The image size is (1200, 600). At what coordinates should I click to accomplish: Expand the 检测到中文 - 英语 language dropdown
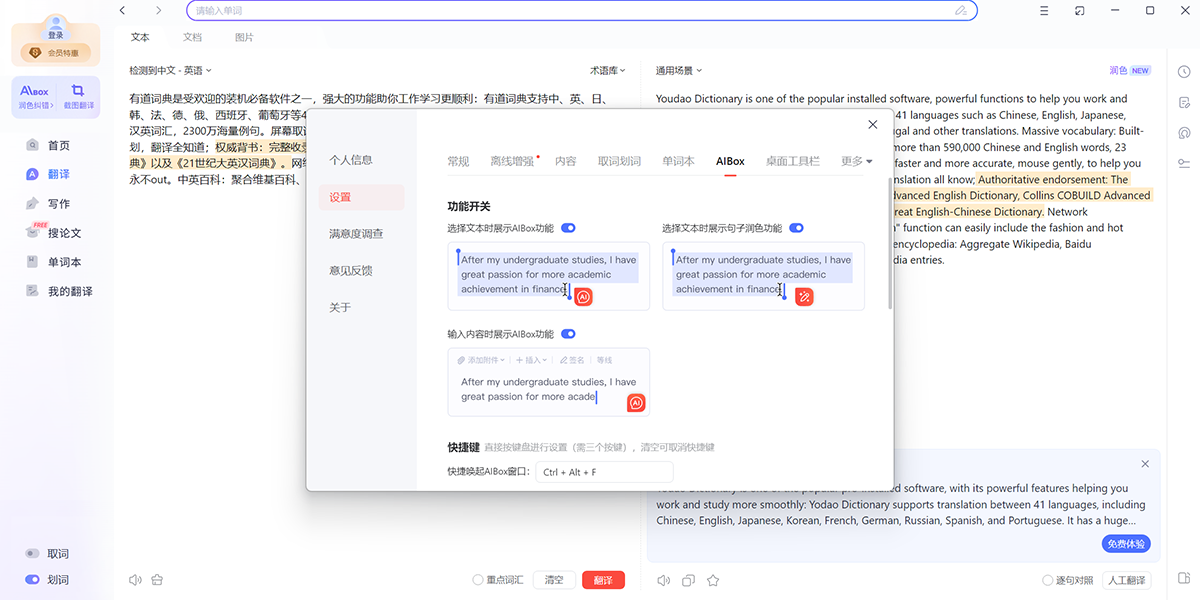170,71
